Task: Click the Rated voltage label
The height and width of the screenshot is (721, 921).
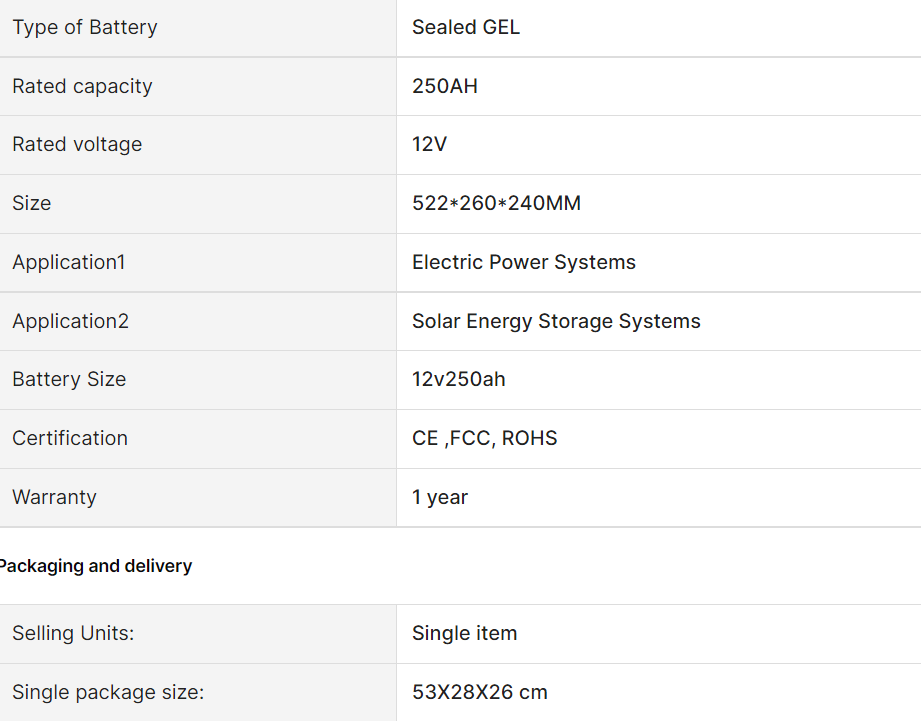Action: pyautogui.click(x=77, y=144)
